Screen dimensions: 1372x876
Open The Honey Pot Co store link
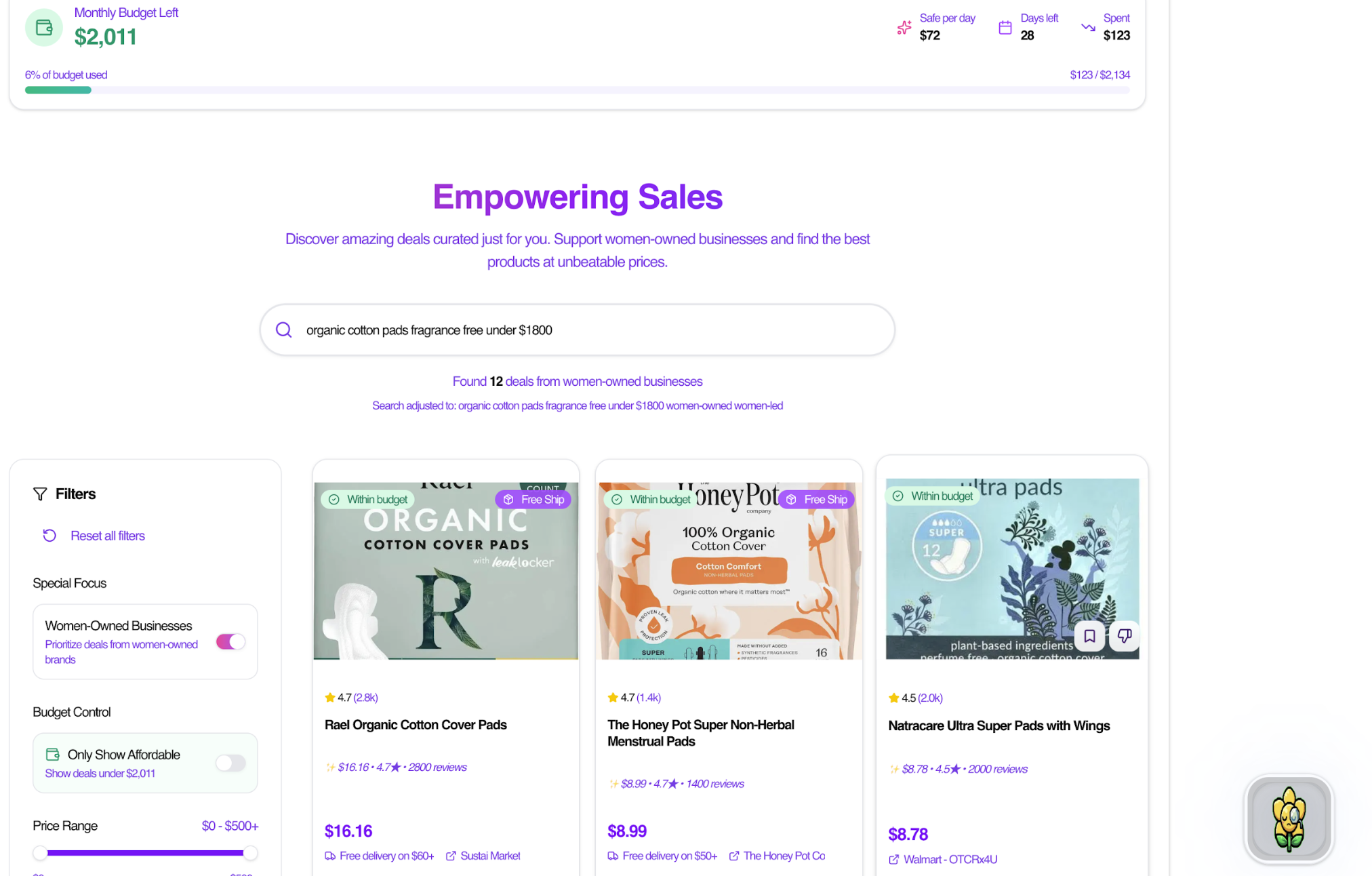click(783, 856)
